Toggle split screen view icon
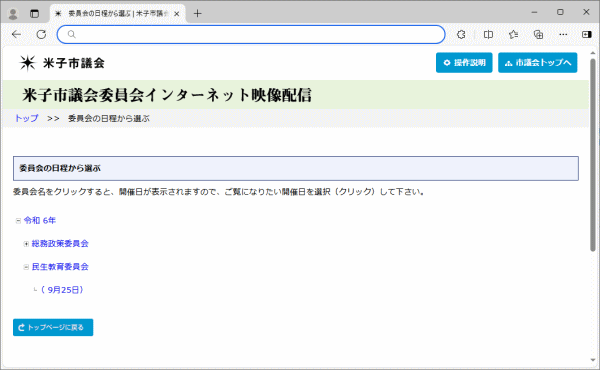The width and height of the screenshot is (600, 370). pyautogui.click(x=488, y=34)
